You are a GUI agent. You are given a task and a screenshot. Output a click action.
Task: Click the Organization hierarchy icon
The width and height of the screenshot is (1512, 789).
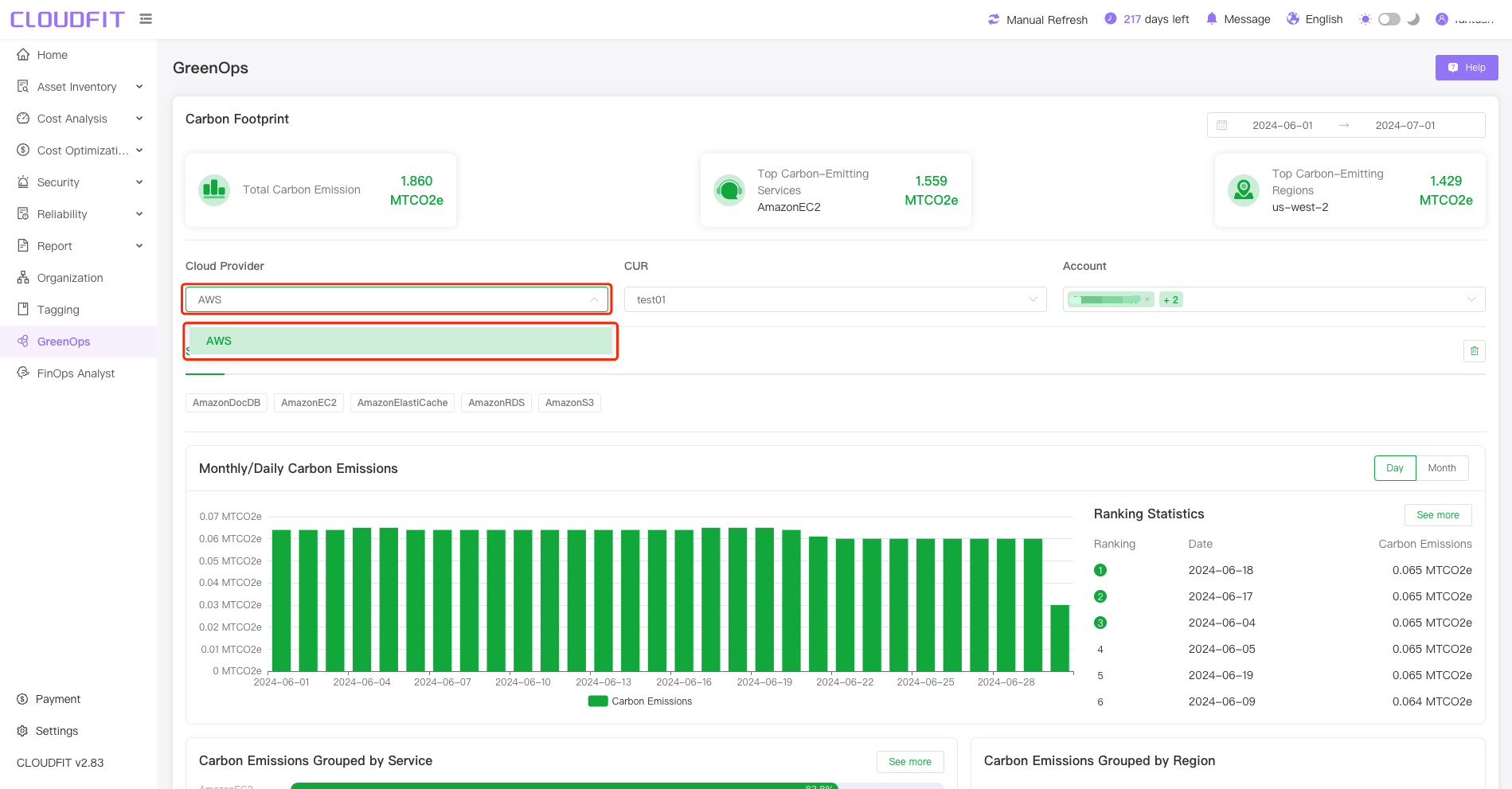pos(23,277)
